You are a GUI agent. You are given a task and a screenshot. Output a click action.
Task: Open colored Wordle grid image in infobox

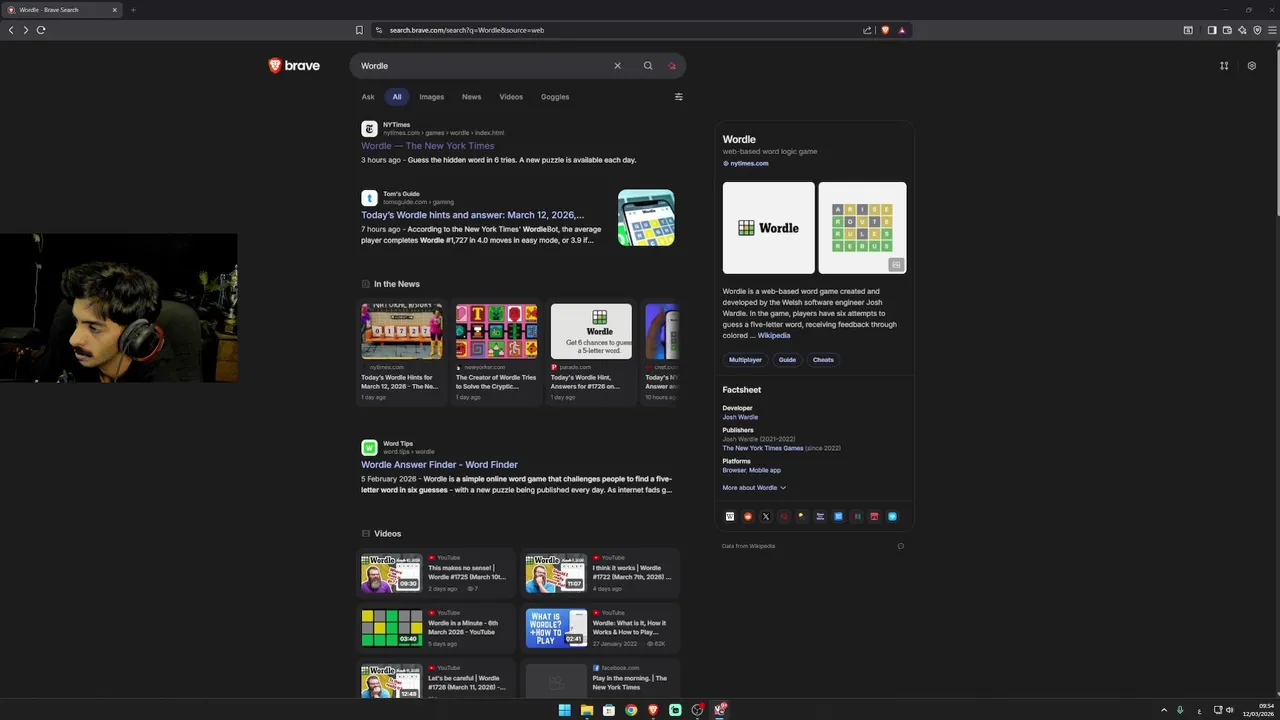click(863, 228)
